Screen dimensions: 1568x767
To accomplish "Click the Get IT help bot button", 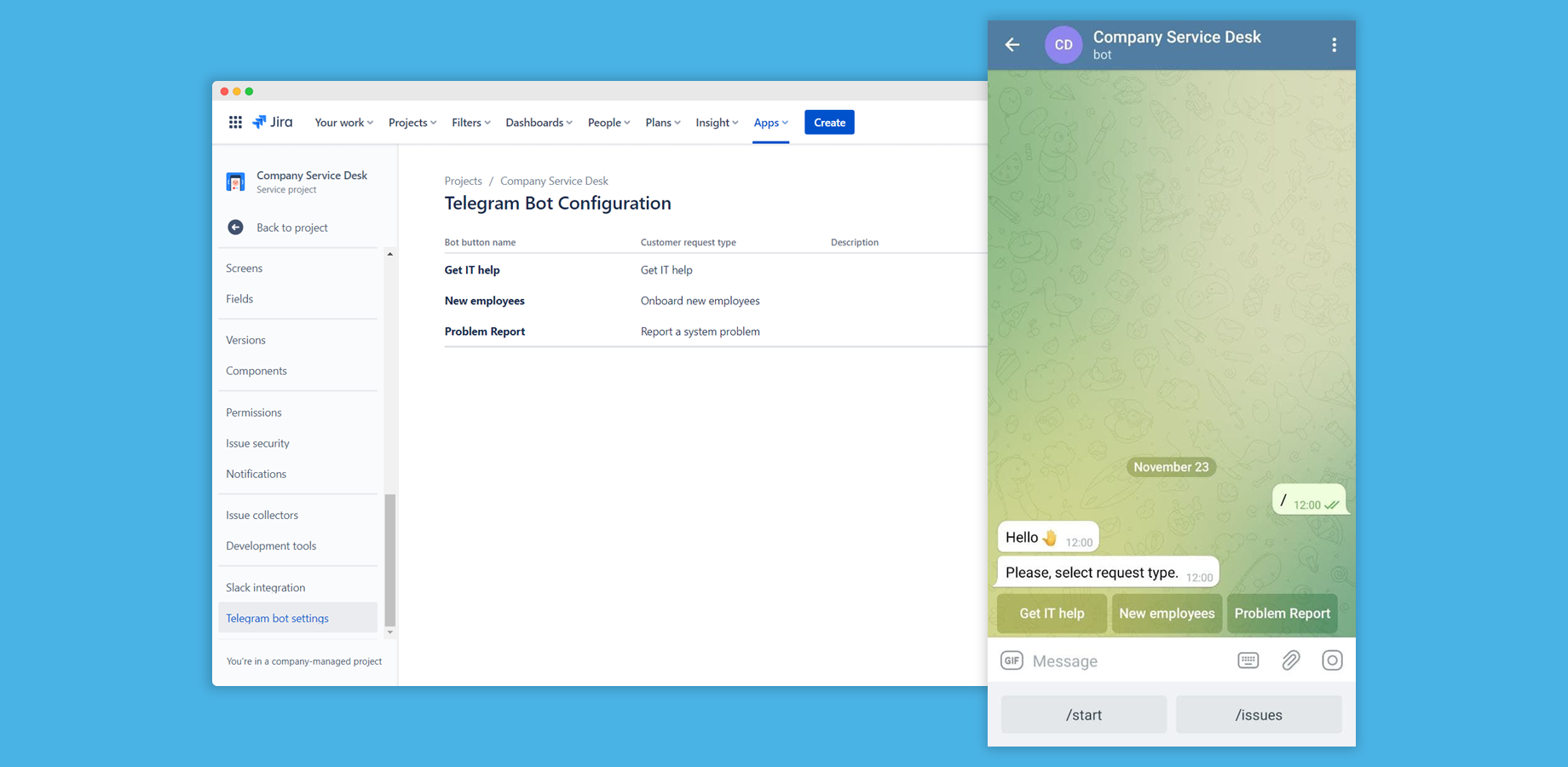I will pyautogui.click(x=1052, y=614).
